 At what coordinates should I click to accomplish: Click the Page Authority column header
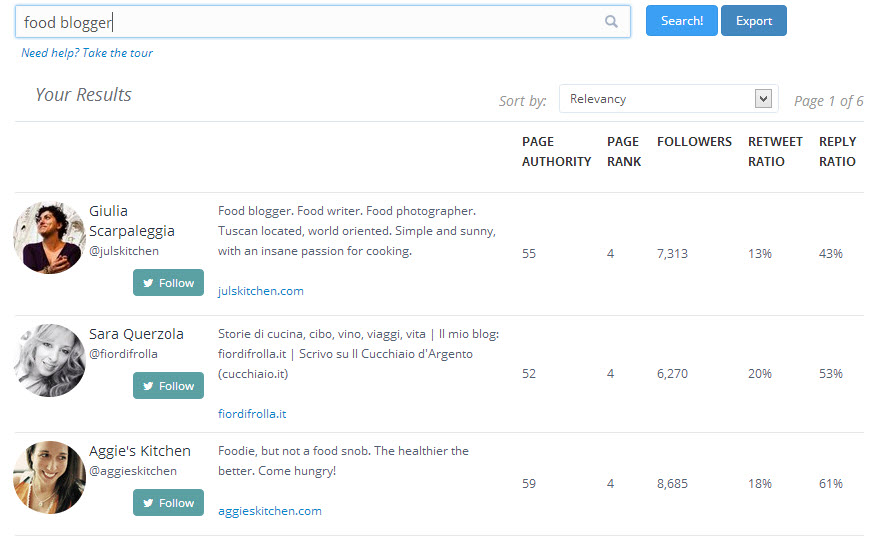pyautogui.click(x=556, y=151)
